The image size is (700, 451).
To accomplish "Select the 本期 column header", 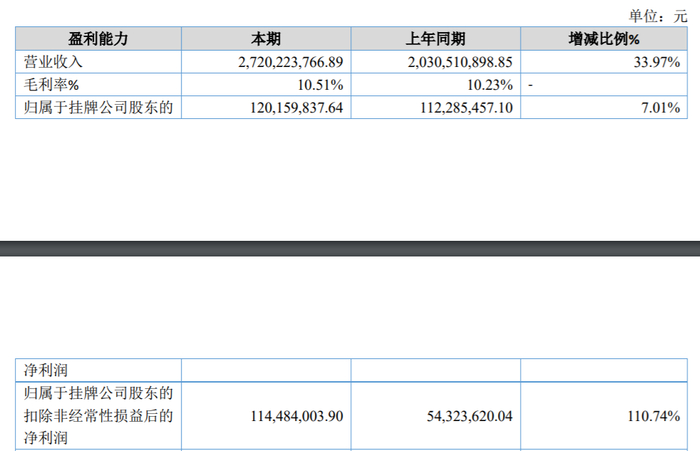I will click(x=266, y=39).
